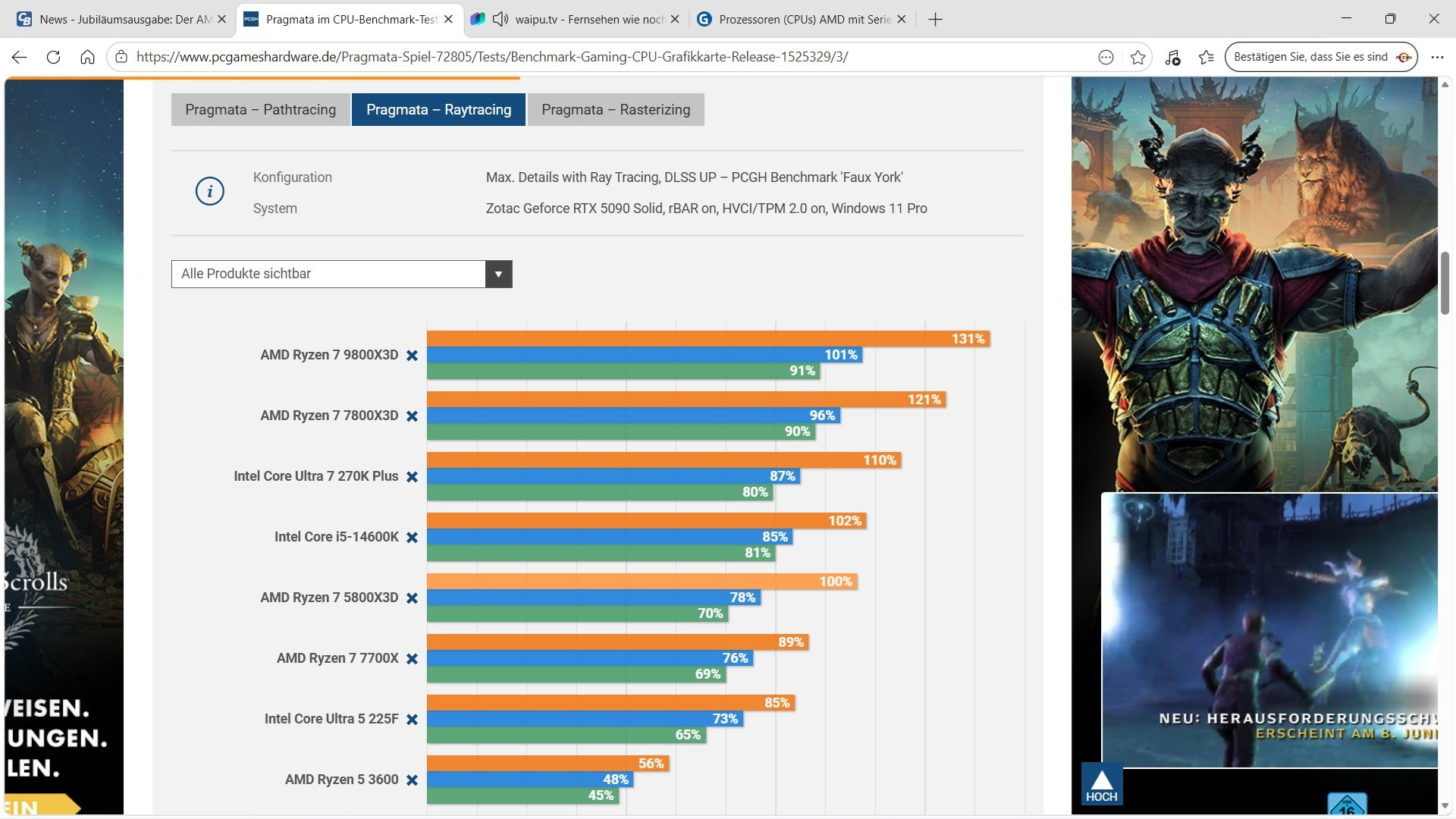Remove AMD Ryzen 5 3600 from chart
This screenshot has width=1456, height=819.
(x=412, y=780)
